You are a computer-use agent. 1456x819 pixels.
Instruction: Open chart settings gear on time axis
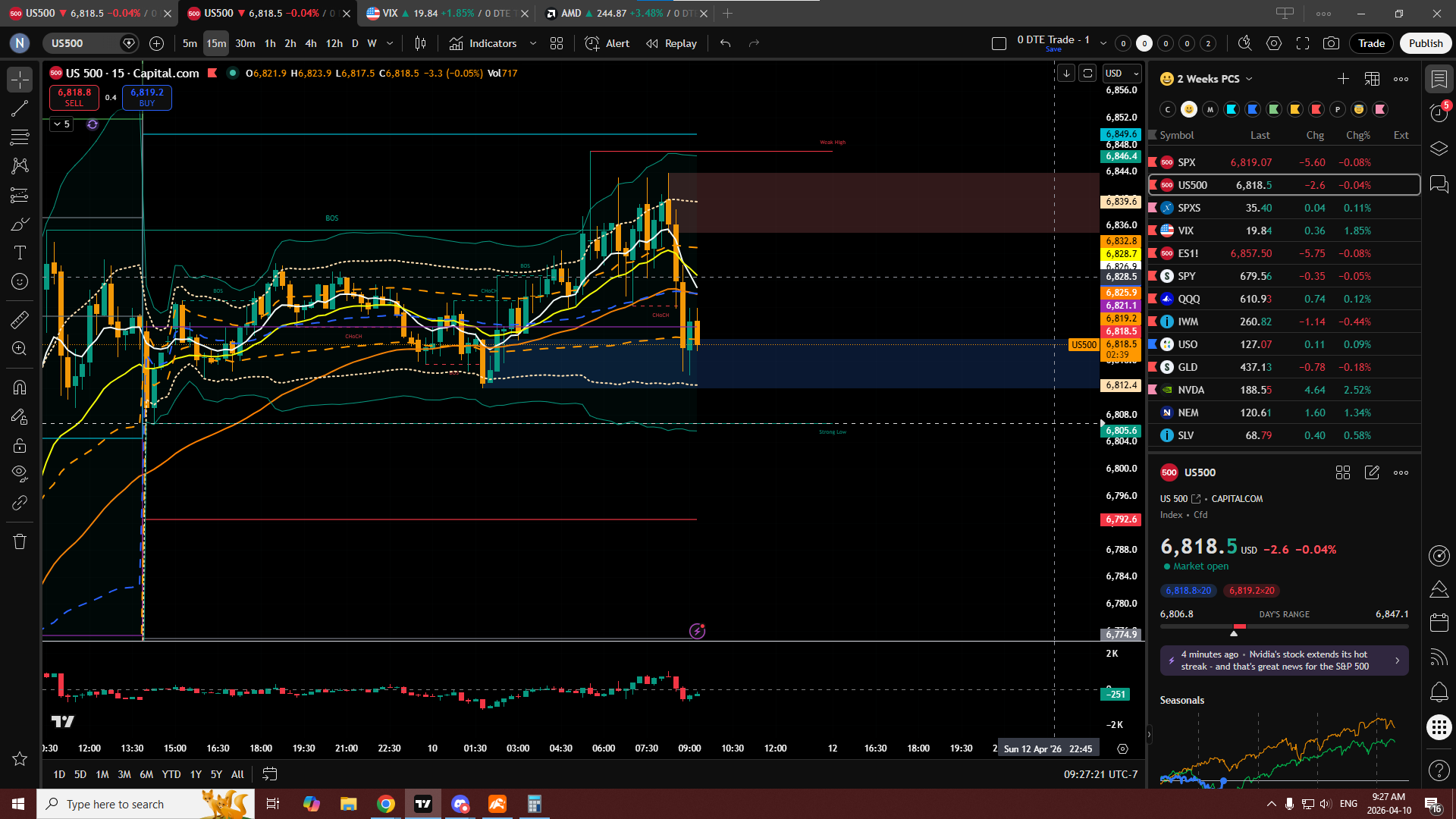(1122, 748)
